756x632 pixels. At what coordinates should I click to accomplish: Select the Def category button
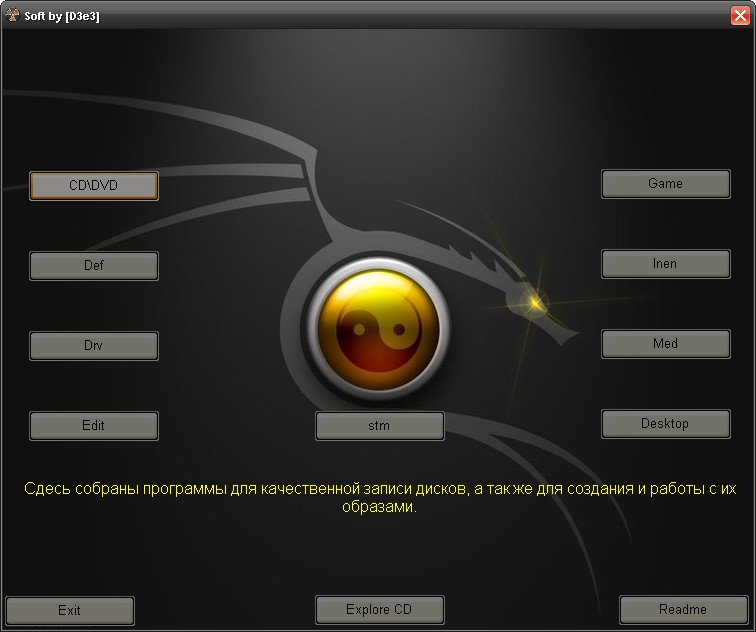94,266
